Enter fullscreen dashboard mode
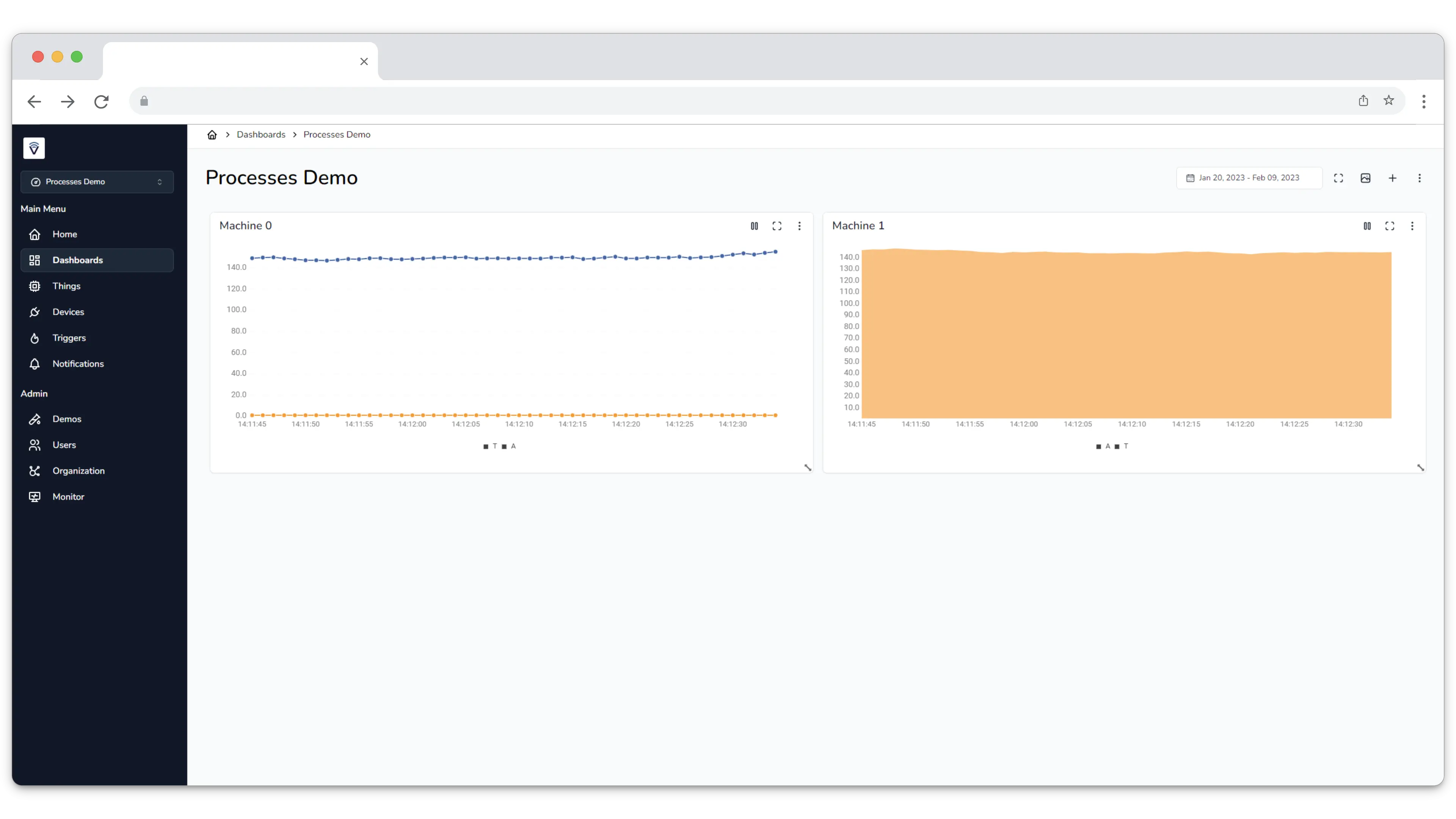Viewport: 1456px width, 819px height. click(x=1338, y=177)
